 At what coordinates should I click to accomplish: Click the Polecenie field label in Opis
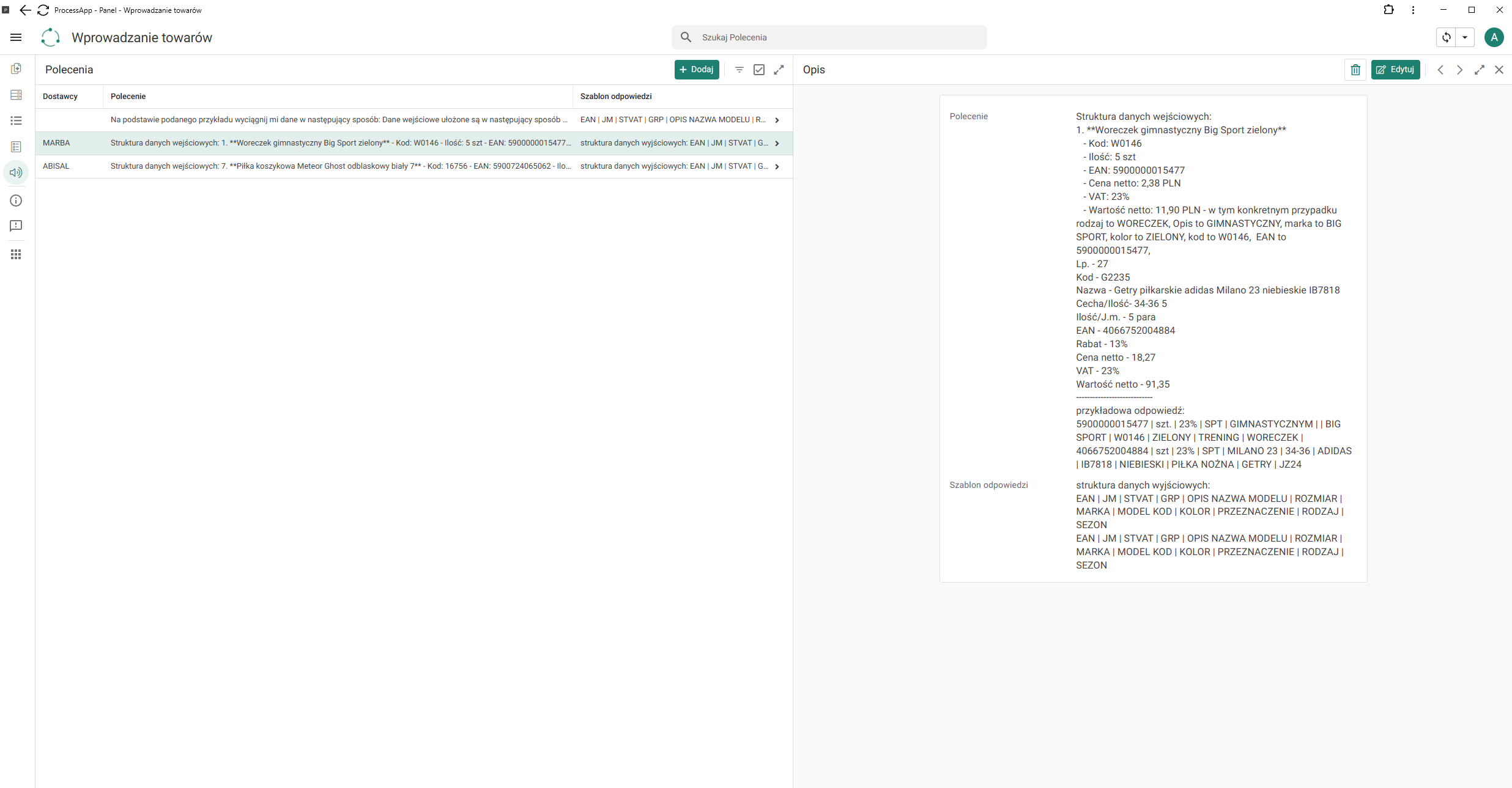pos(969,116)
